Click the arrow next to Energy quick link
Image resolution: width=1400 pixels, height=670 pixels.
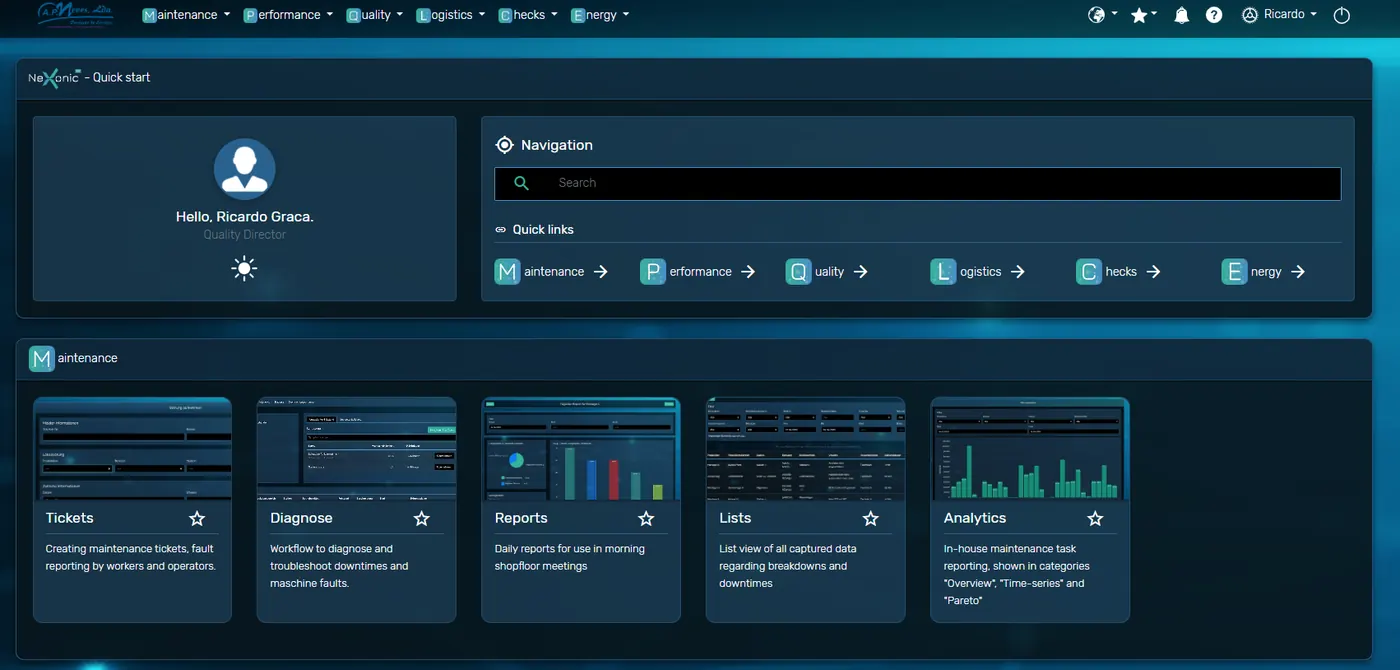(1298, 272)
